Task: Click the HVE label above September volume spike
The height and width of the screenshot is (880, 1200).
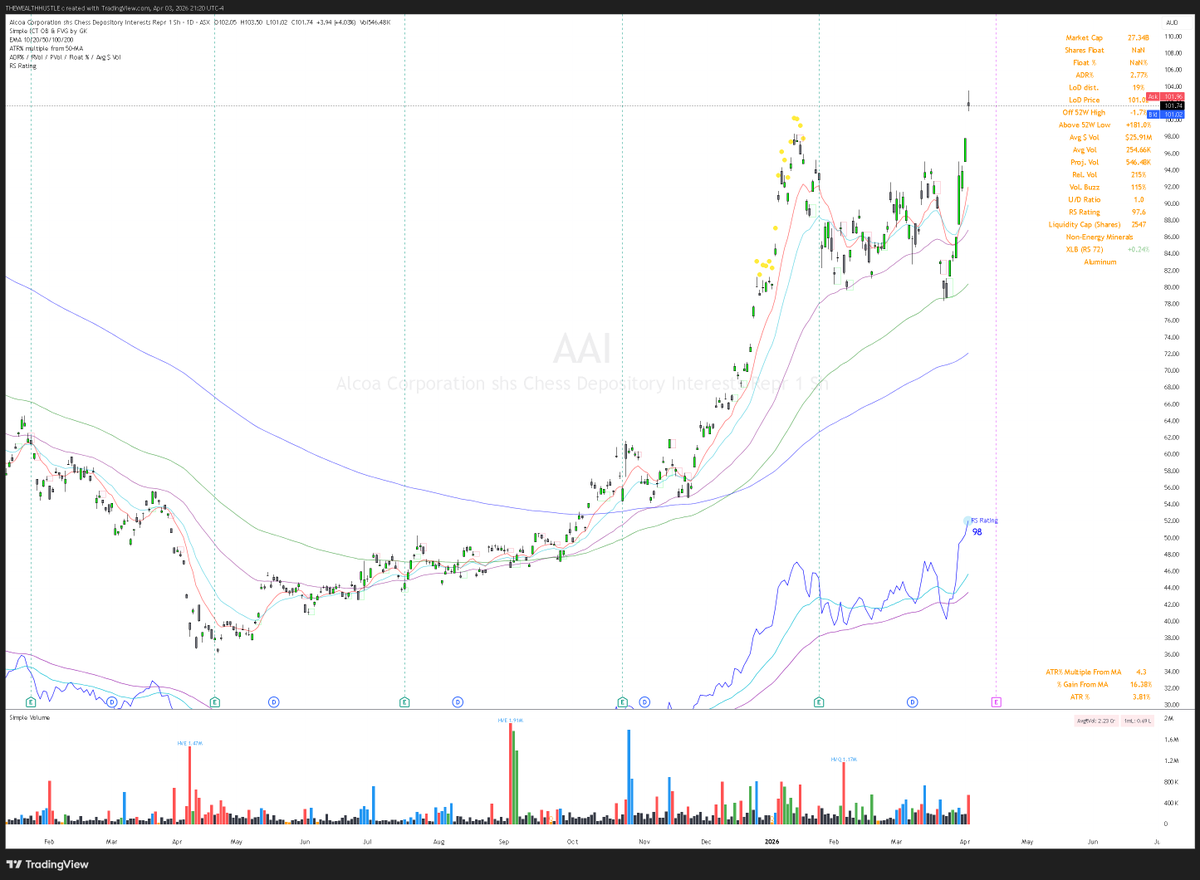Action: click(x=510, y=720)
